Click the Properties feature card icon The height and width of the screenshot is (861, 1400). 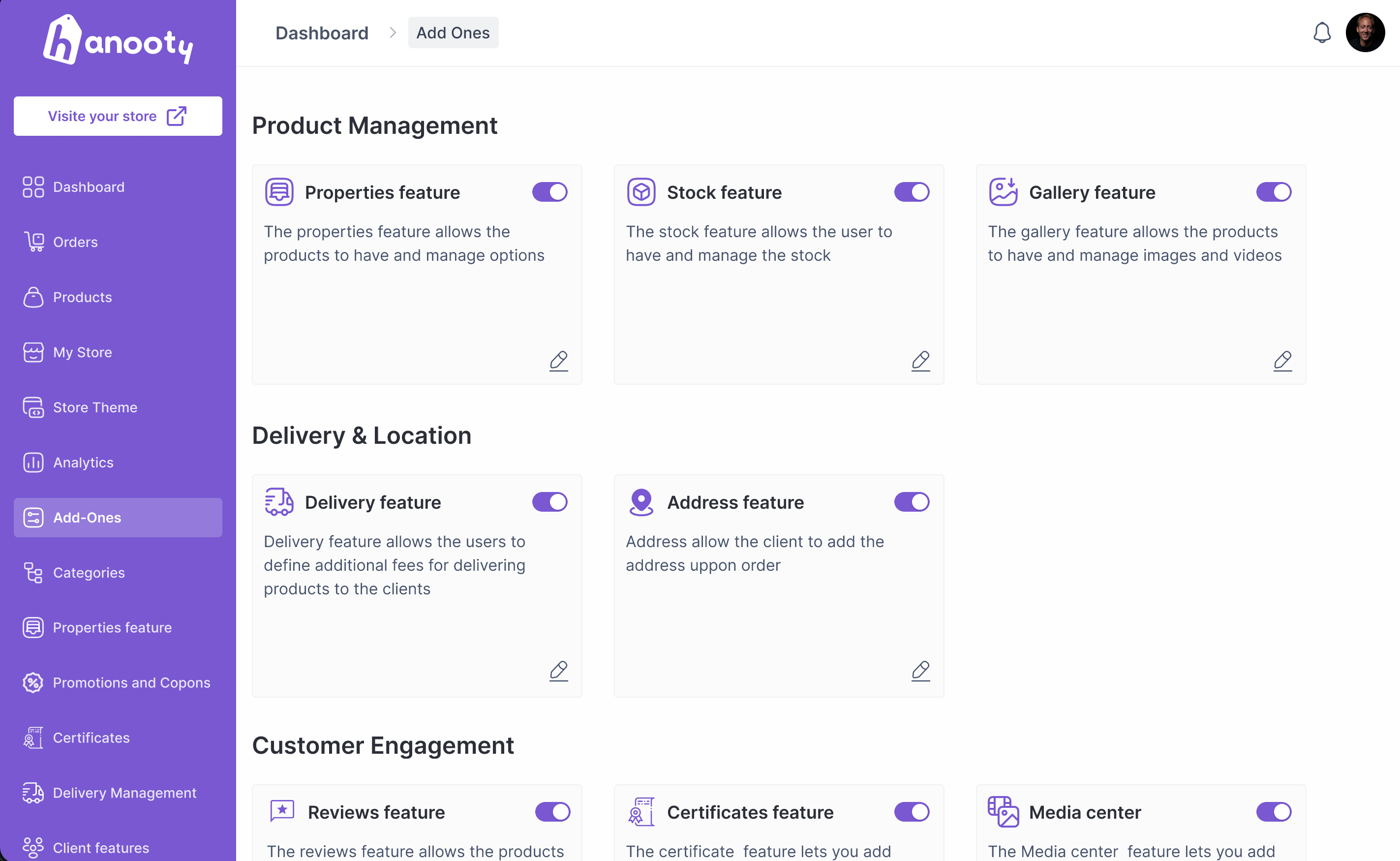279,192
